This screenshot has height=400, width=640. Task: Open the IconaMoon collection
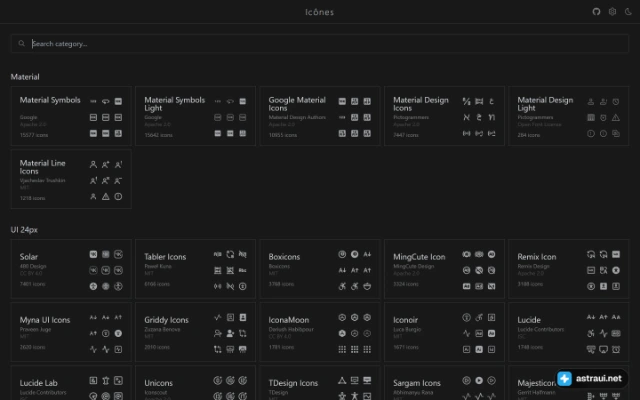click(320, 332)
